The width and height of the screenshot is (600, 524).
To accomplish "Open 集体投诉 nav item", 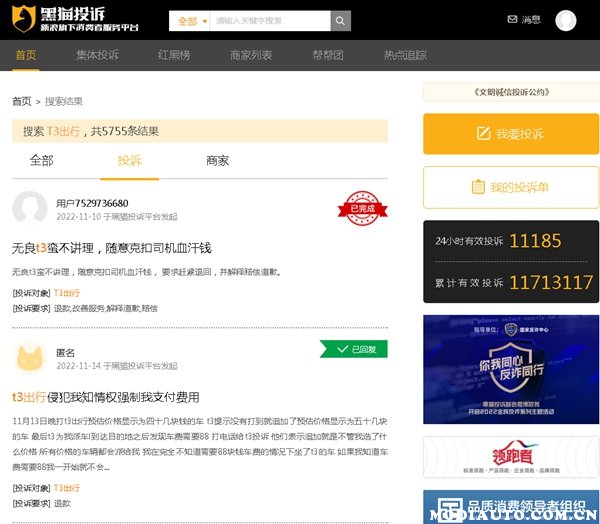I will (x=97, y=55).
